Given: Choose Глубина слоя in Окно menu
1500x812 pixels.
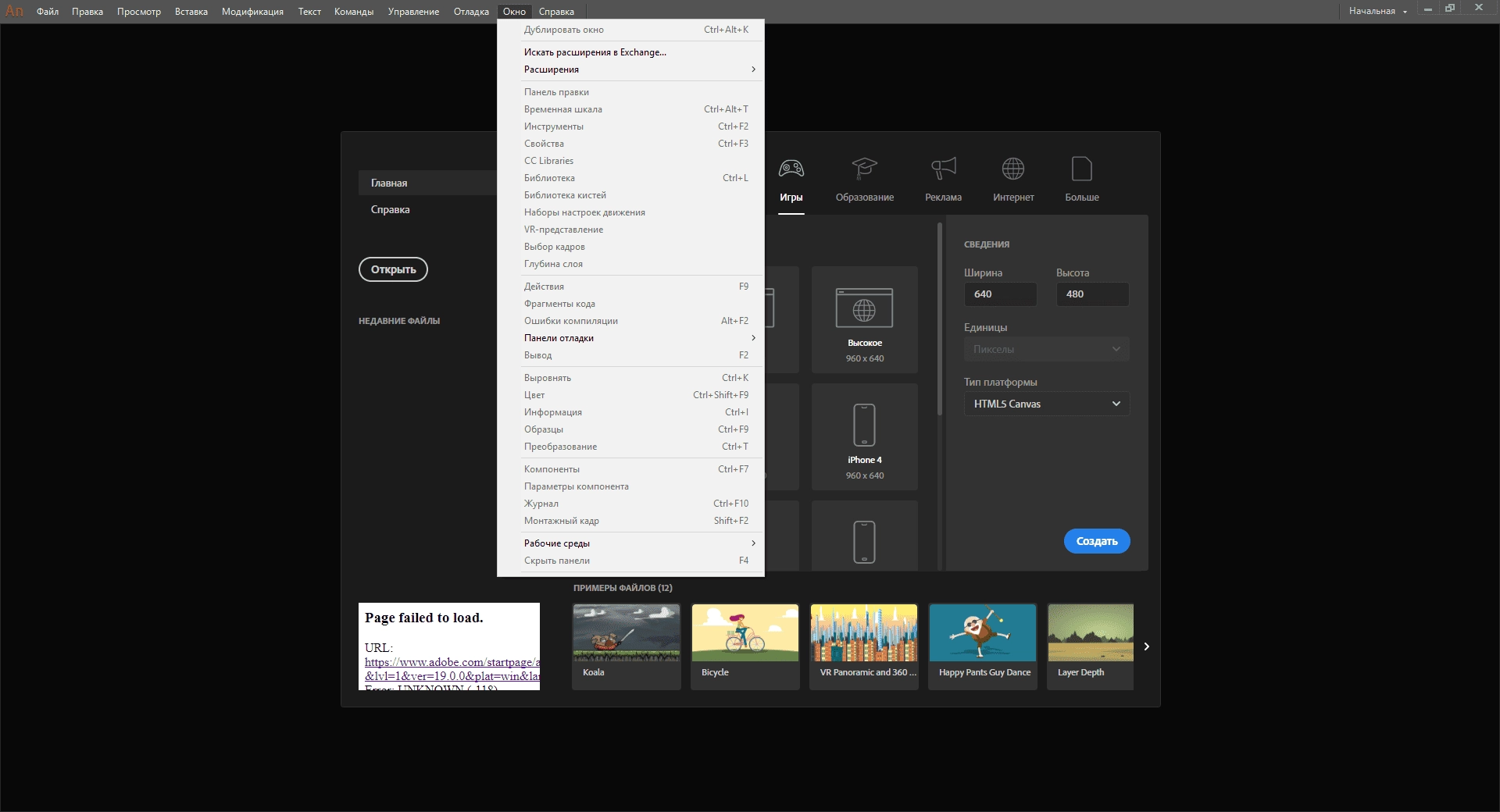Looking at the screenshot, I should click(630, 264).
